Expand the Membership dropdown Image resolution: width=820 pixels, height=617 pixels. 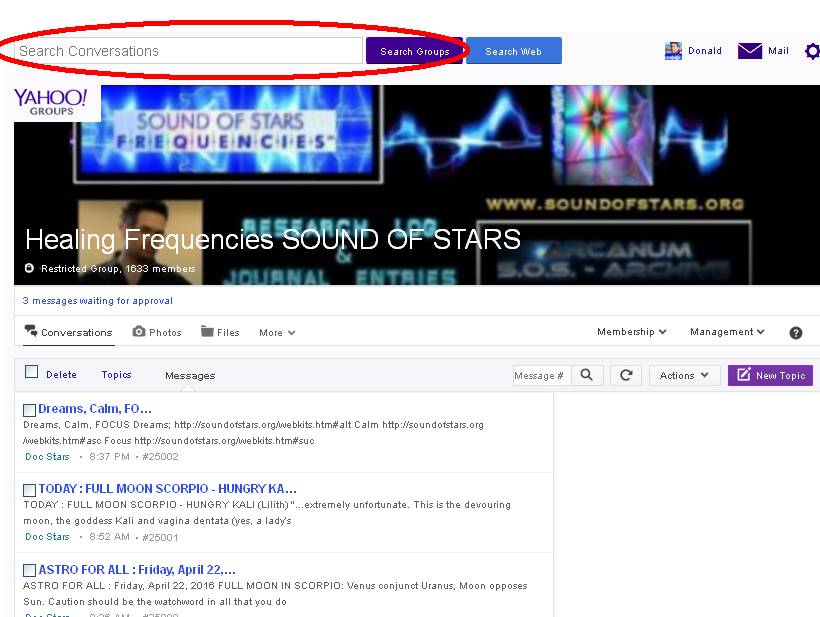[631, 332]
